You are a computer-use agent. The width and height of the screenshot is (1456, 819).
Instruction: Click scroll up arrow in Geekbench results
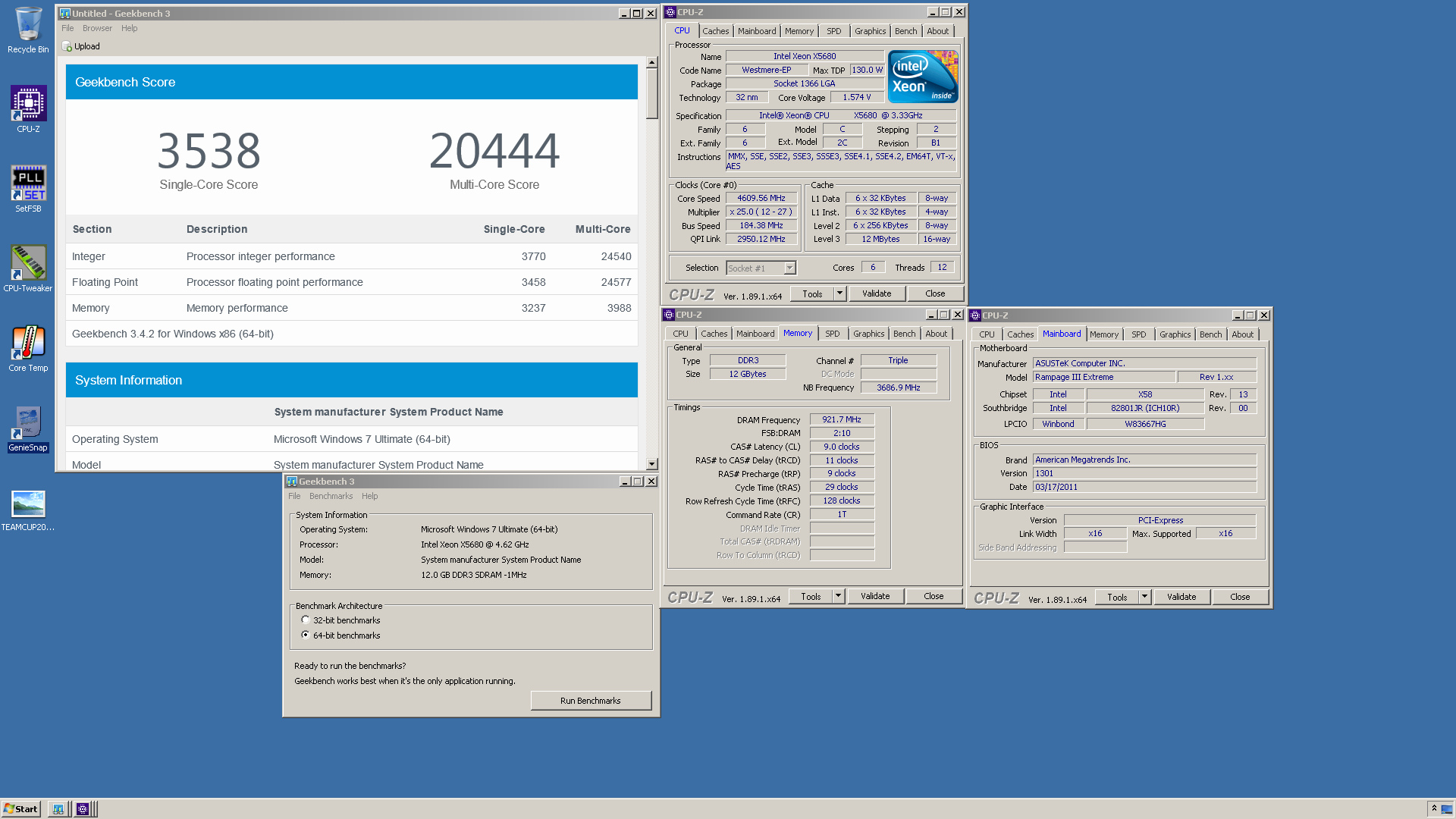coord(651,62)
